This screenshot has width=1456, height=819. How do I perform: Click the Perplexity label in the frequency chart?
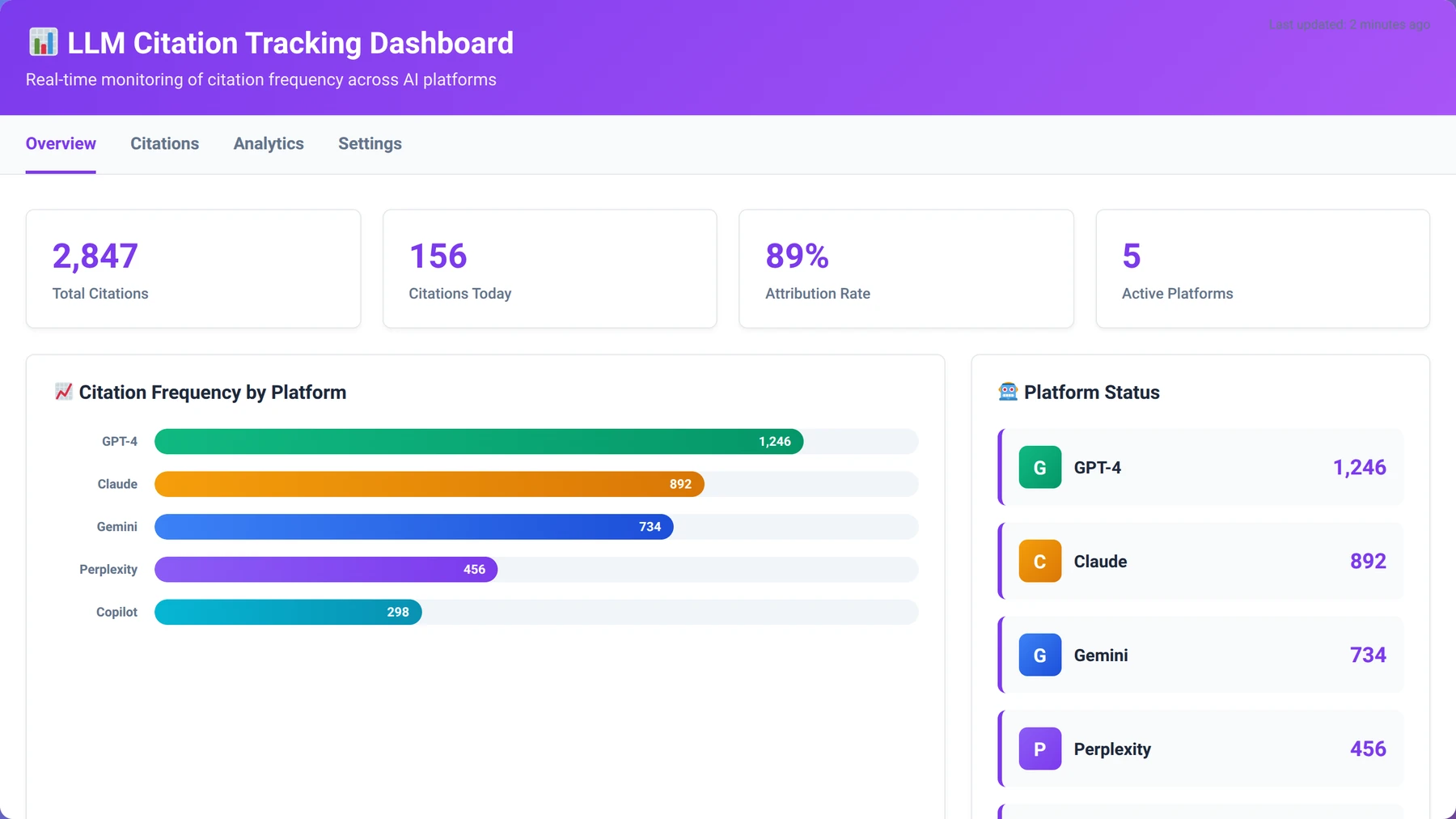click(108, 570)
